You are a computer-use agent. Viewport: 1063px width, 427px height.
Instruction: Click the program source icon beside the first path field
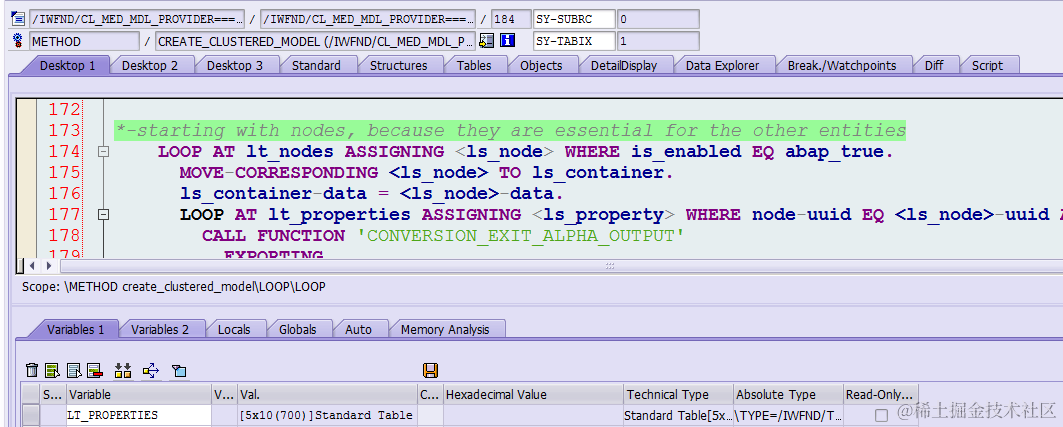click(x=18, y=18)
